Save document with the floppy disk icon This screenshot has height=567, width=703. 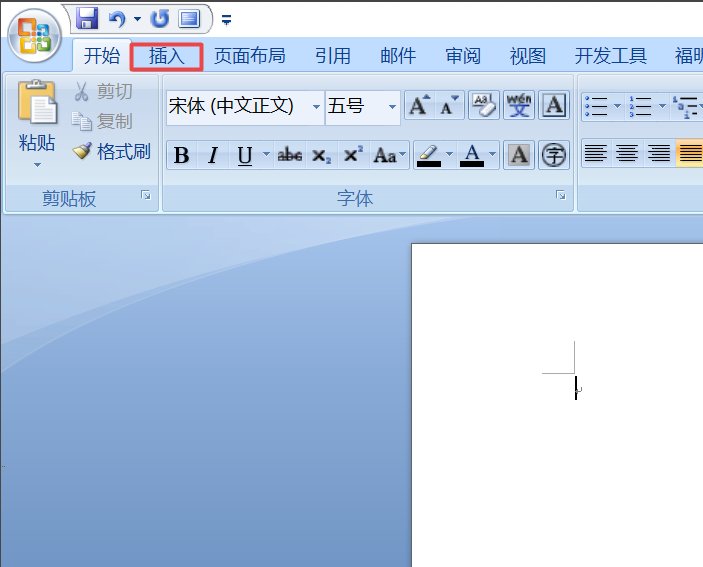(x=87, y=19)
